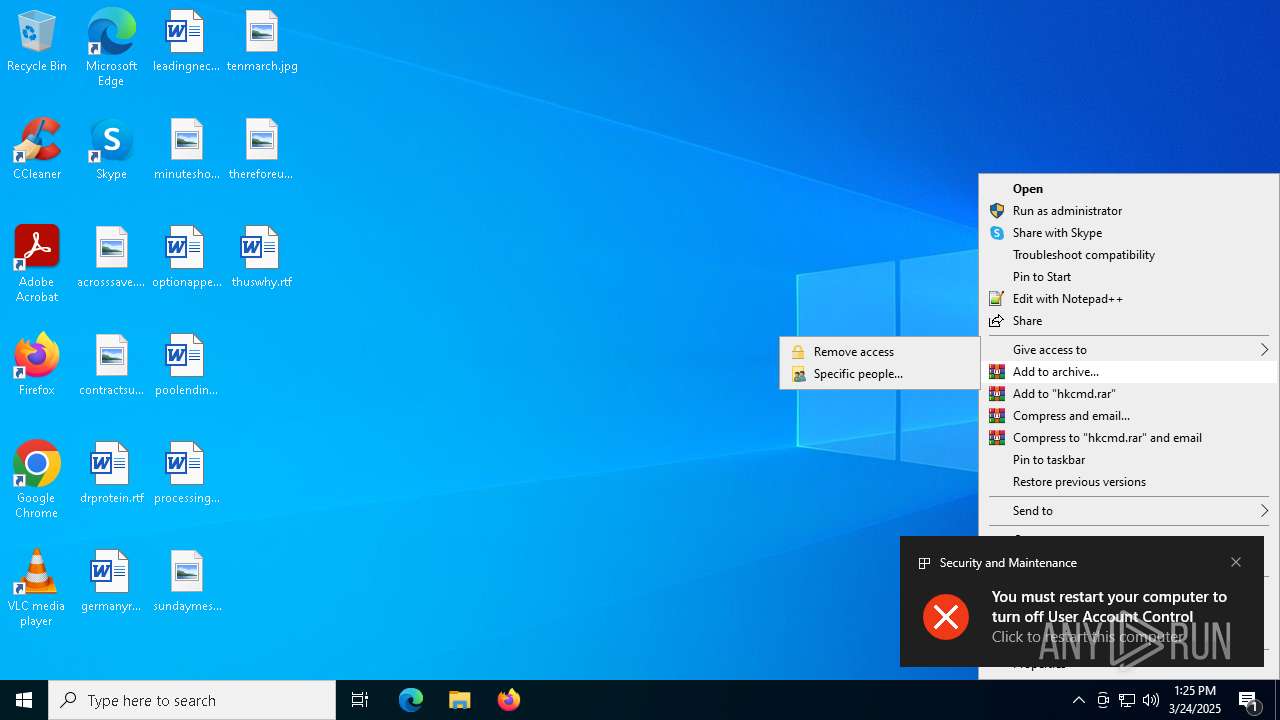This screenshot has width=1280, height=720.
Task: Select the germanyr Word document icon
Action: point(111,582)
